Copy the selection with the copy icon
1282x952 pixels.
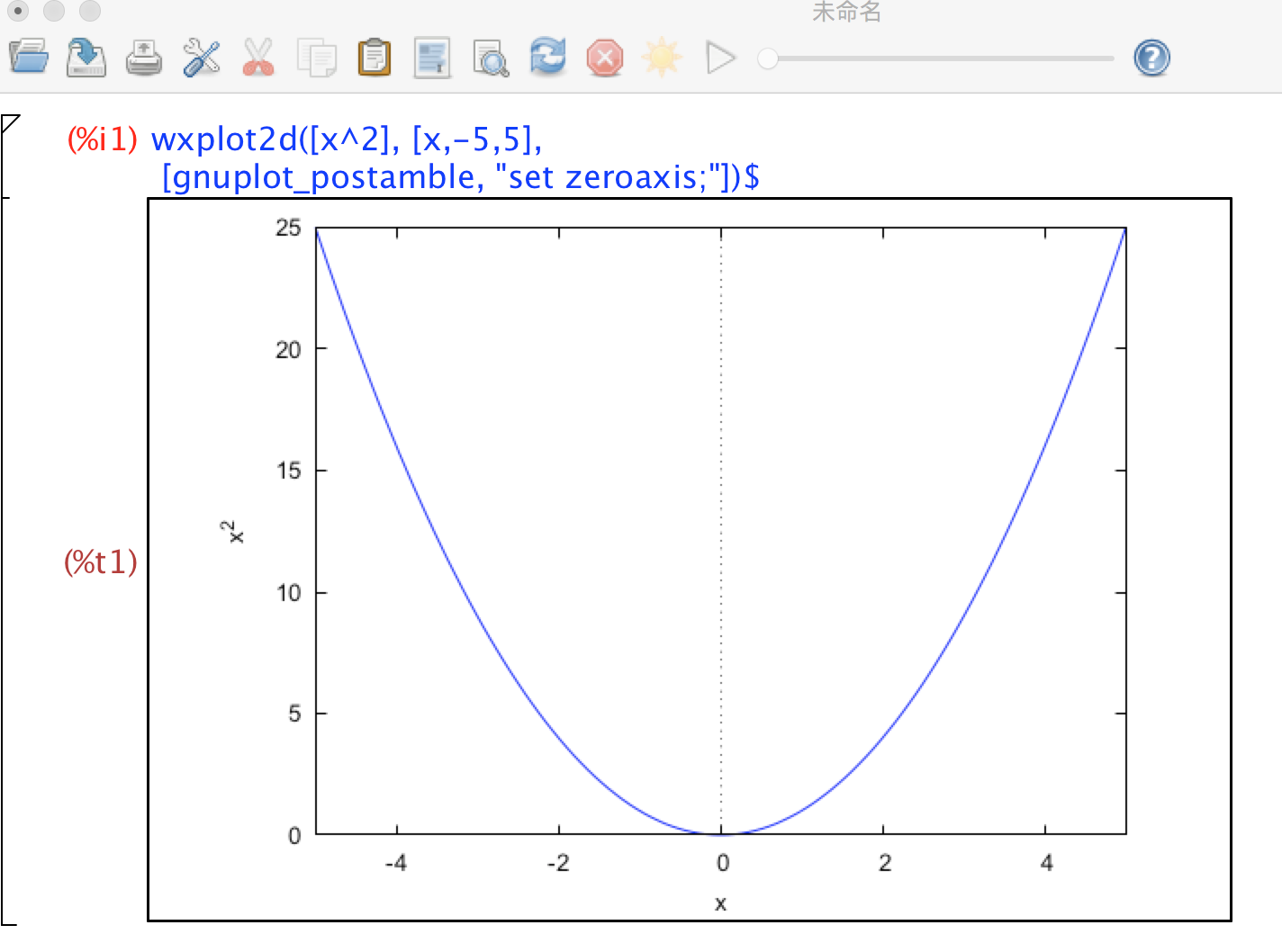click(317, 58)
